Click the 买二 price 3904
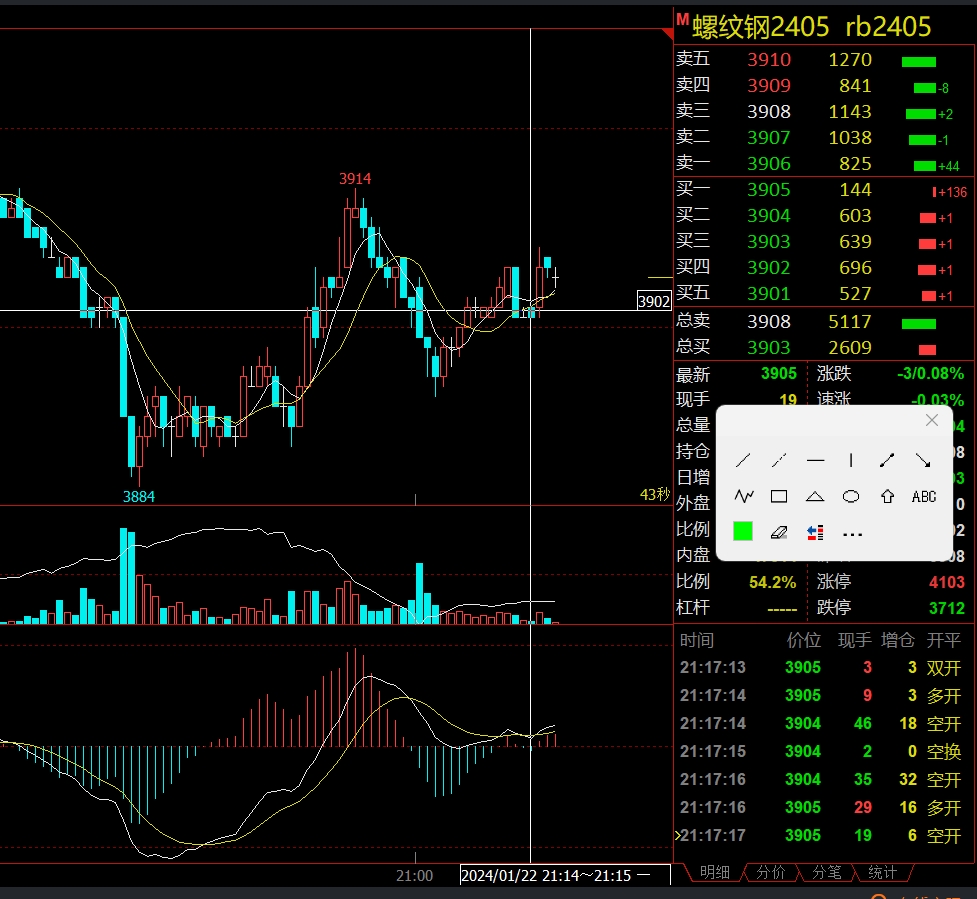This screenshot has height=899, width=977. pyautogui.click(x=769, y=216)
